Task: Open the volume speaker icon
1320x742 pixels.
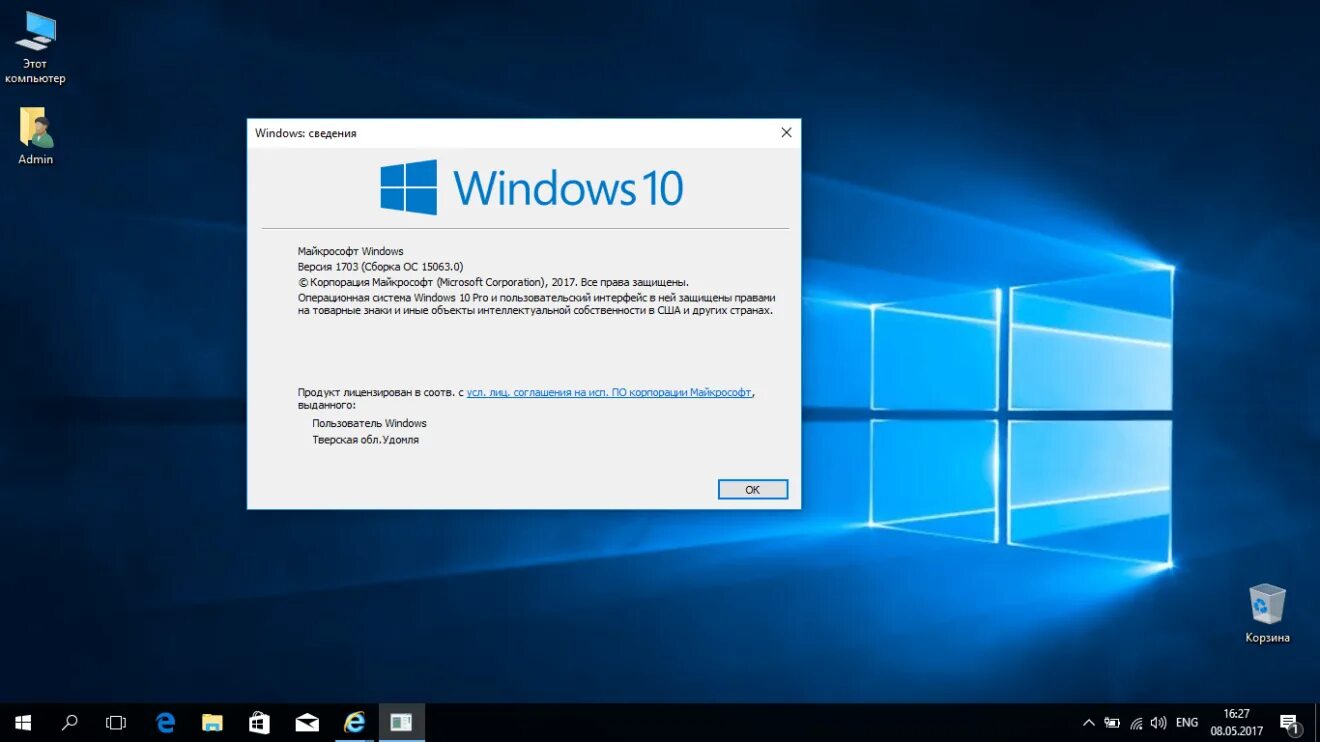Action: click(1158, 722)
